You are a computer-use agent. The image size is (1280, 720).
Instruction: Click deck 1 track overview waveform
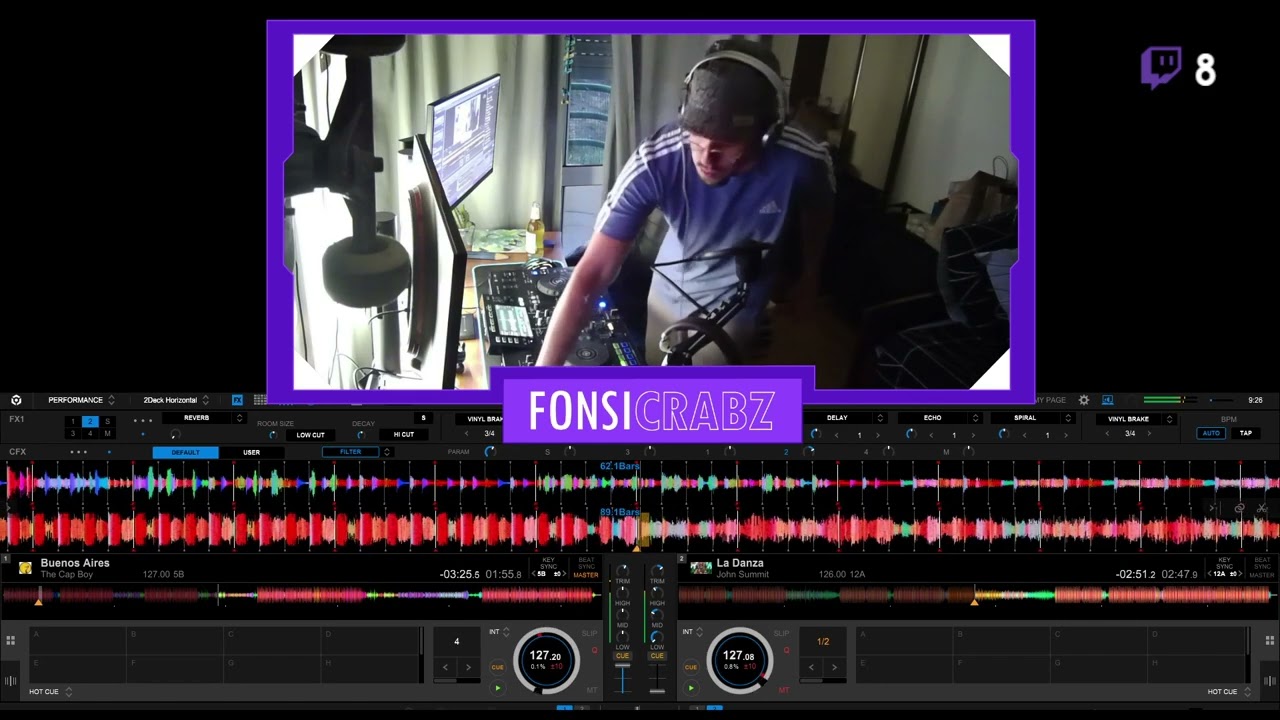click(x=301, y=595)
